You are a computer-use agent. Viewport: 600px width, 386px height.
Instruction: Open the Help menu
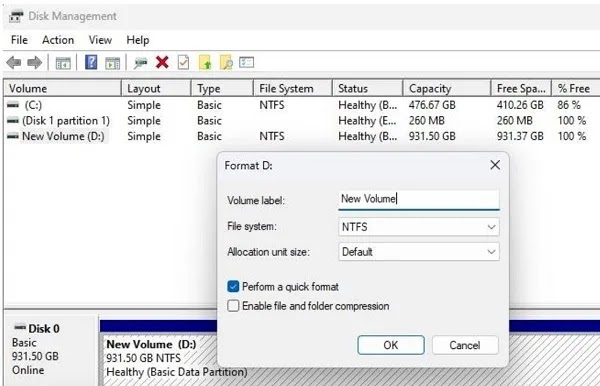click(x=138, y=40)
